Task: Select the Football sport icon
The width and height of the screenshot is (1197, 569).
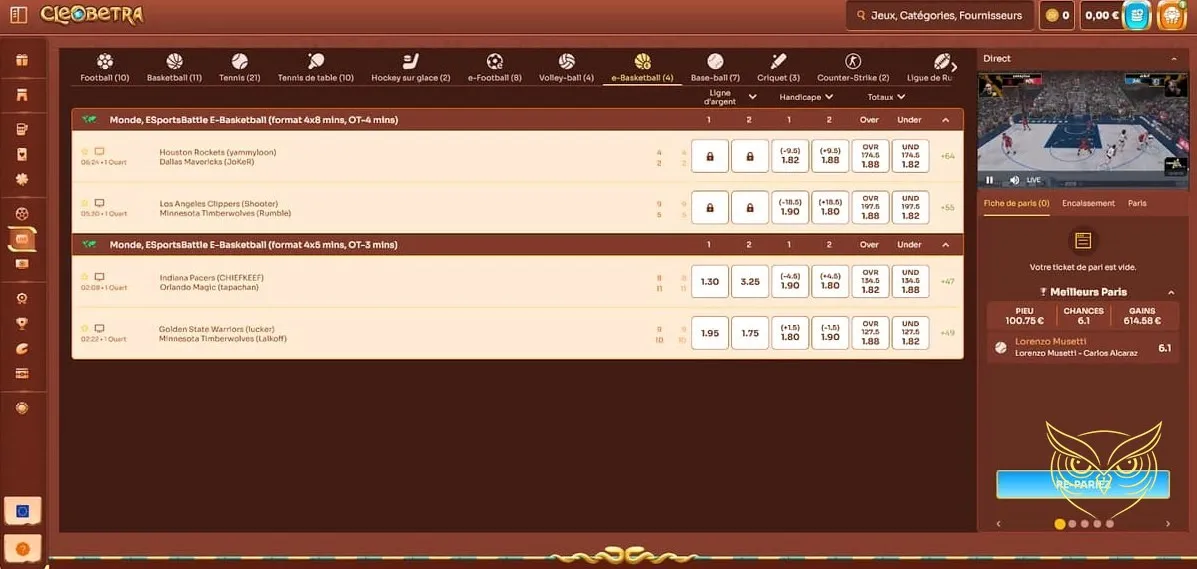Action: tap(105, 62)
